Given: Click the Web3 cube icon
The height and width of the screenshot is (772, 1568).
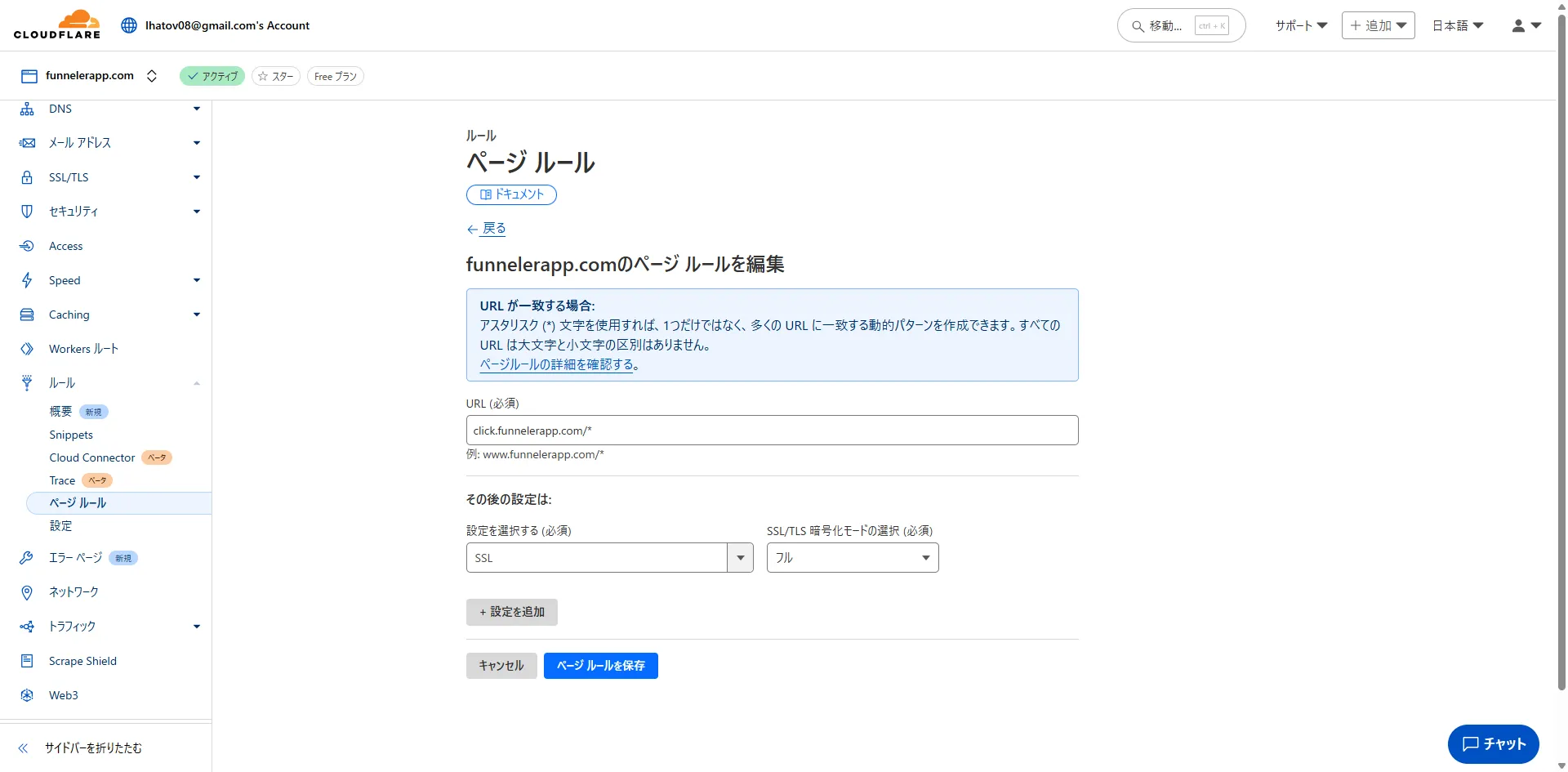Looking at the screenshot, I should (x=27, y=695).
